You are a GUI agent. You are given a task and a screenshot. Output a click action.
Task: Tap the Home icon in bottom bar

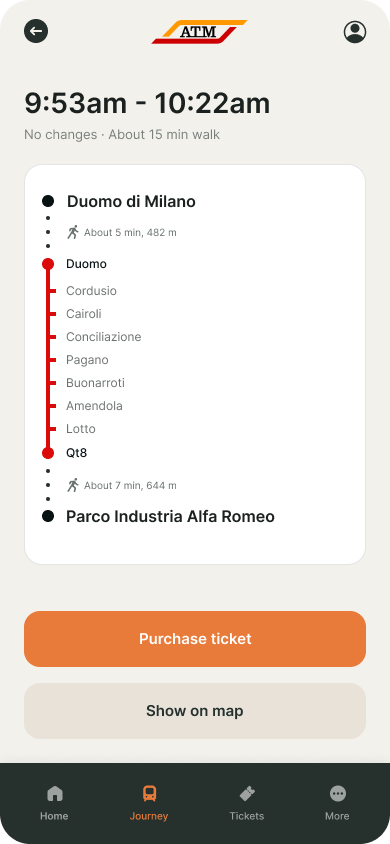55,793
